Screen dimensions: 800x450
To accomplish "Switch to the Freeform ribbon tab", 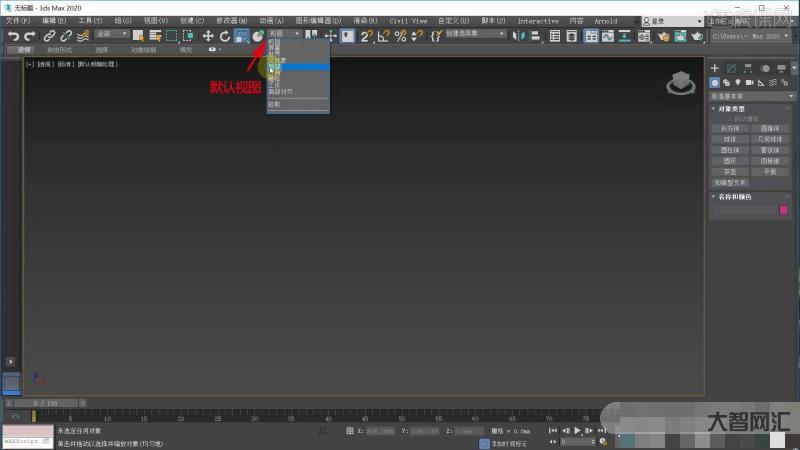I will click(x=59, y=49).
